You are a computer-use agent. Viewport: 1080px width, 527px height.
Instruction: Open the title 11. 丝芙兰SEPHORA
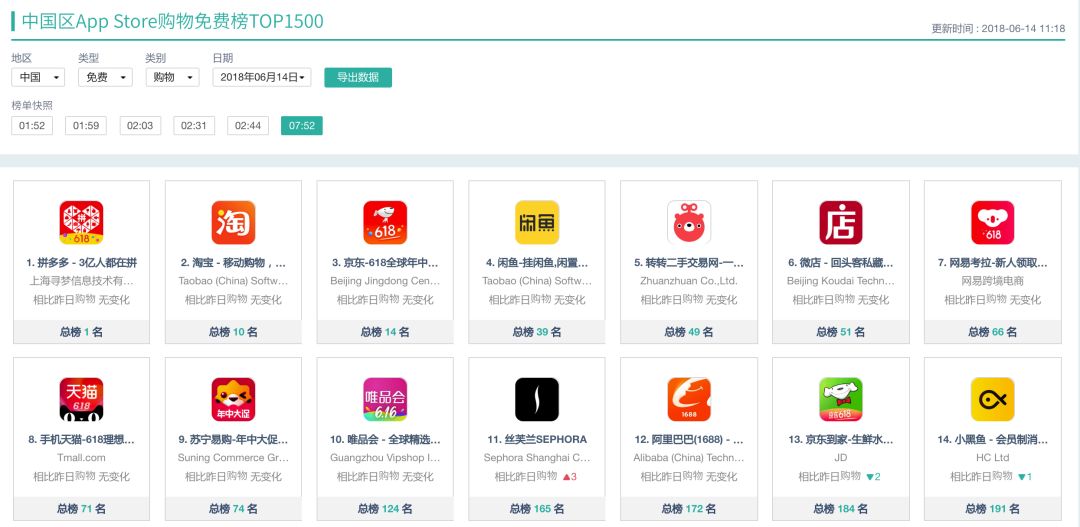pyautogui.click(x=537, y=440)
